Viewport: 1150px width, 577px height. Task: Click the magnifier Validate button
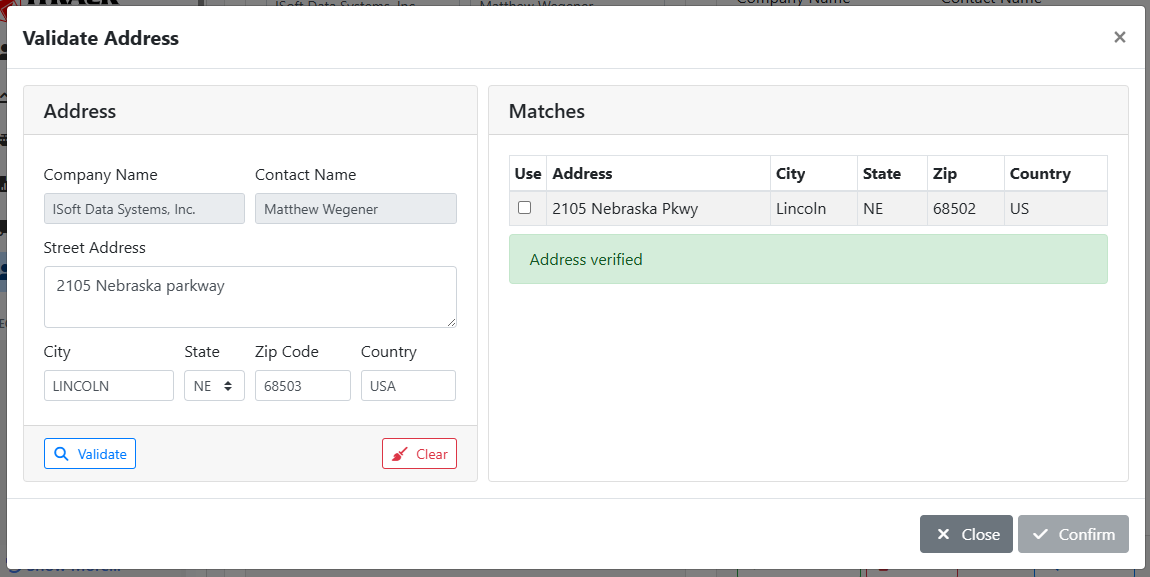pyautogui.click(x=90, y=454)
